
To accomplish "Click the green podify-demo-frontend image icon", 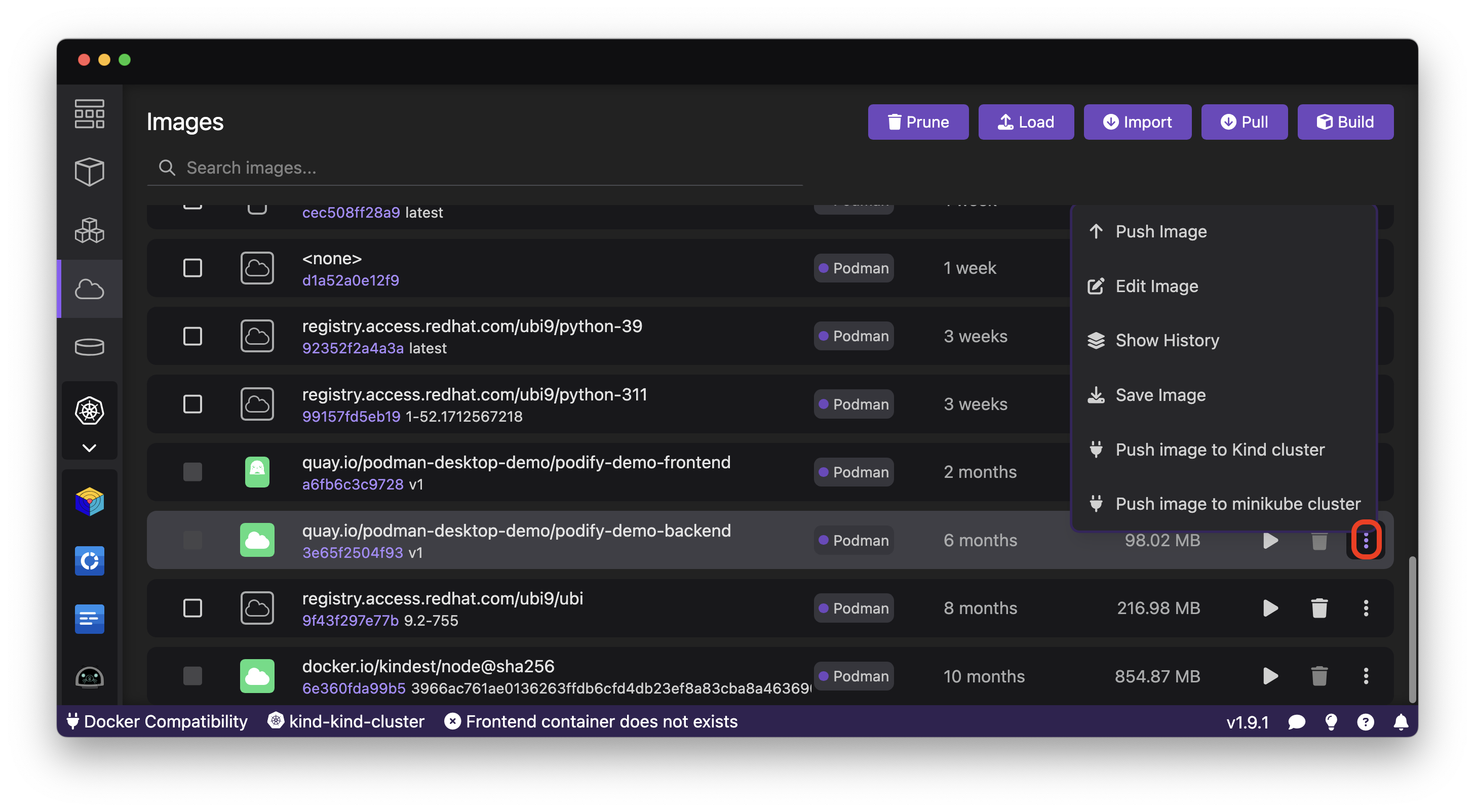I will coord(257,472).
